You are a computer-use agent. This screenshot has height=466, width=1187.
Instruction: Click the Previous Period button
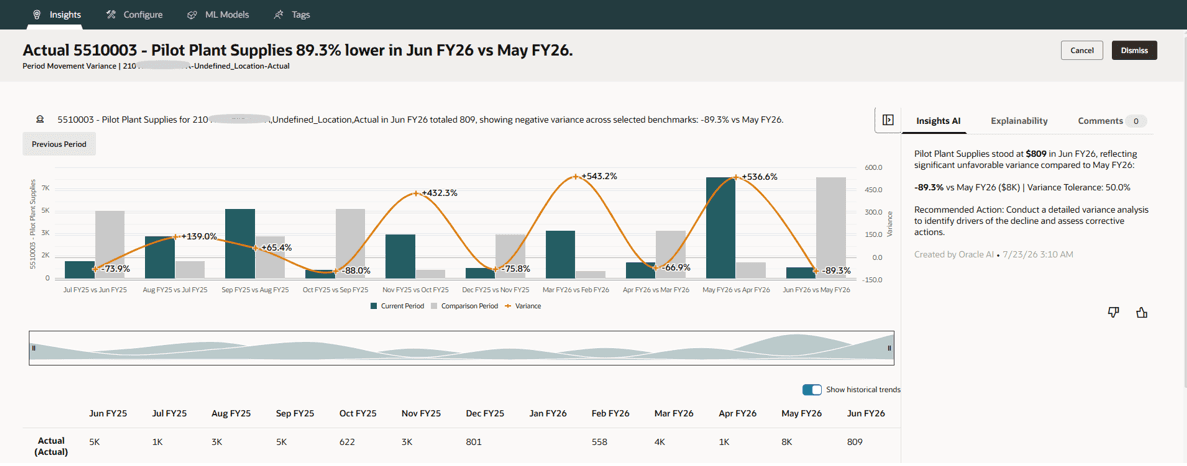[x=59, y=144]
